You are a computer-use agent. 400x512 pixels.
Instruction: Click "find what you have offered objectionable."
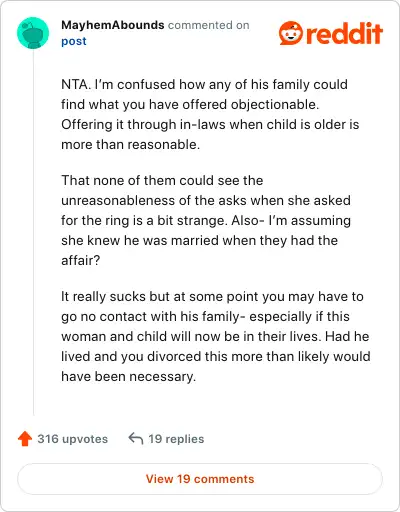(190, 104)
